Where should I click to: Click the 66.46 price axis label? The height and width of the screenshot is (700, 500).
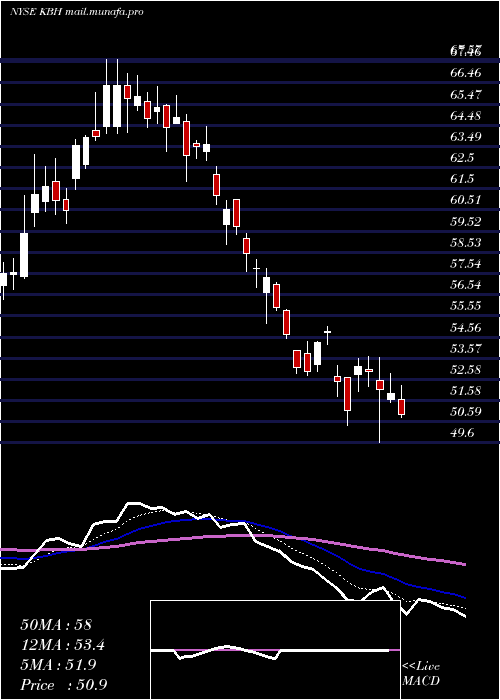tap(466, 73)
